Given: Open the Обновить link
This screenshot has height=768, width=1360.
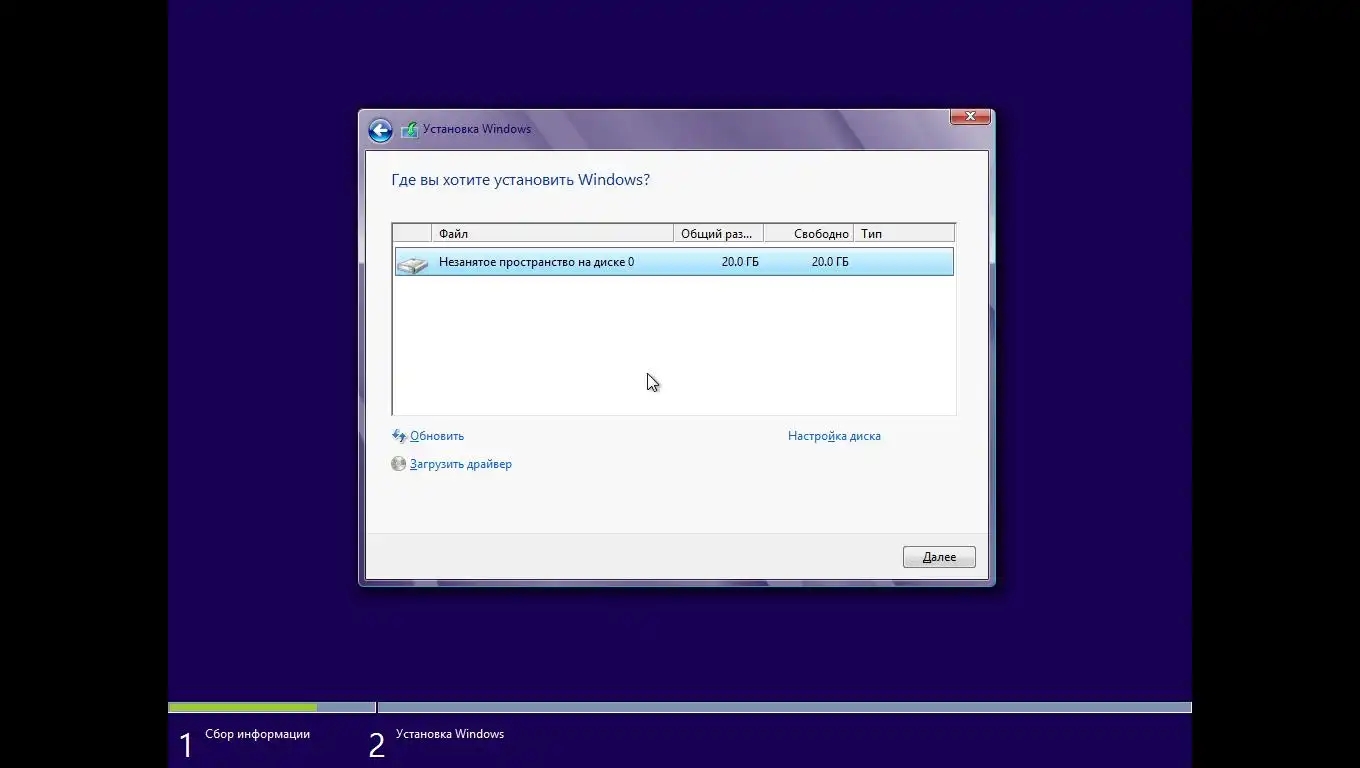Looking at the screenshot, I should [x=437, y=436].
